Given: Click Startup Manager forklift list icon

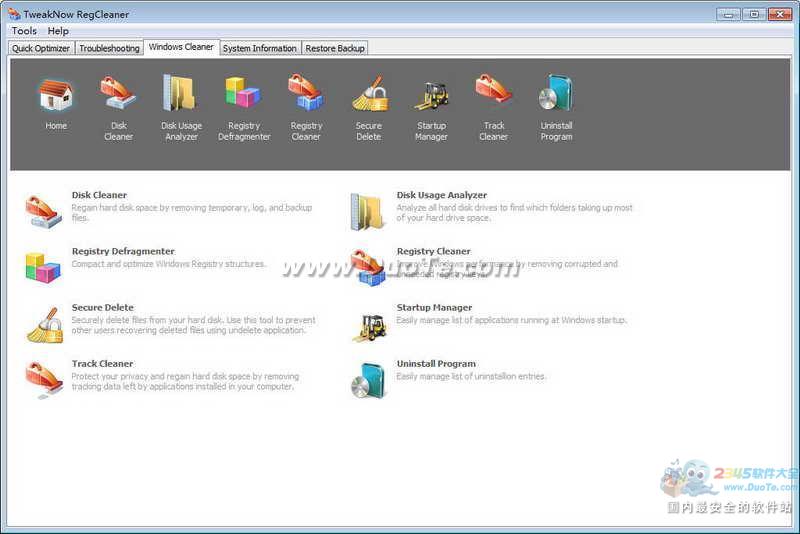Looking at the screenshot, I should (369, 327).
